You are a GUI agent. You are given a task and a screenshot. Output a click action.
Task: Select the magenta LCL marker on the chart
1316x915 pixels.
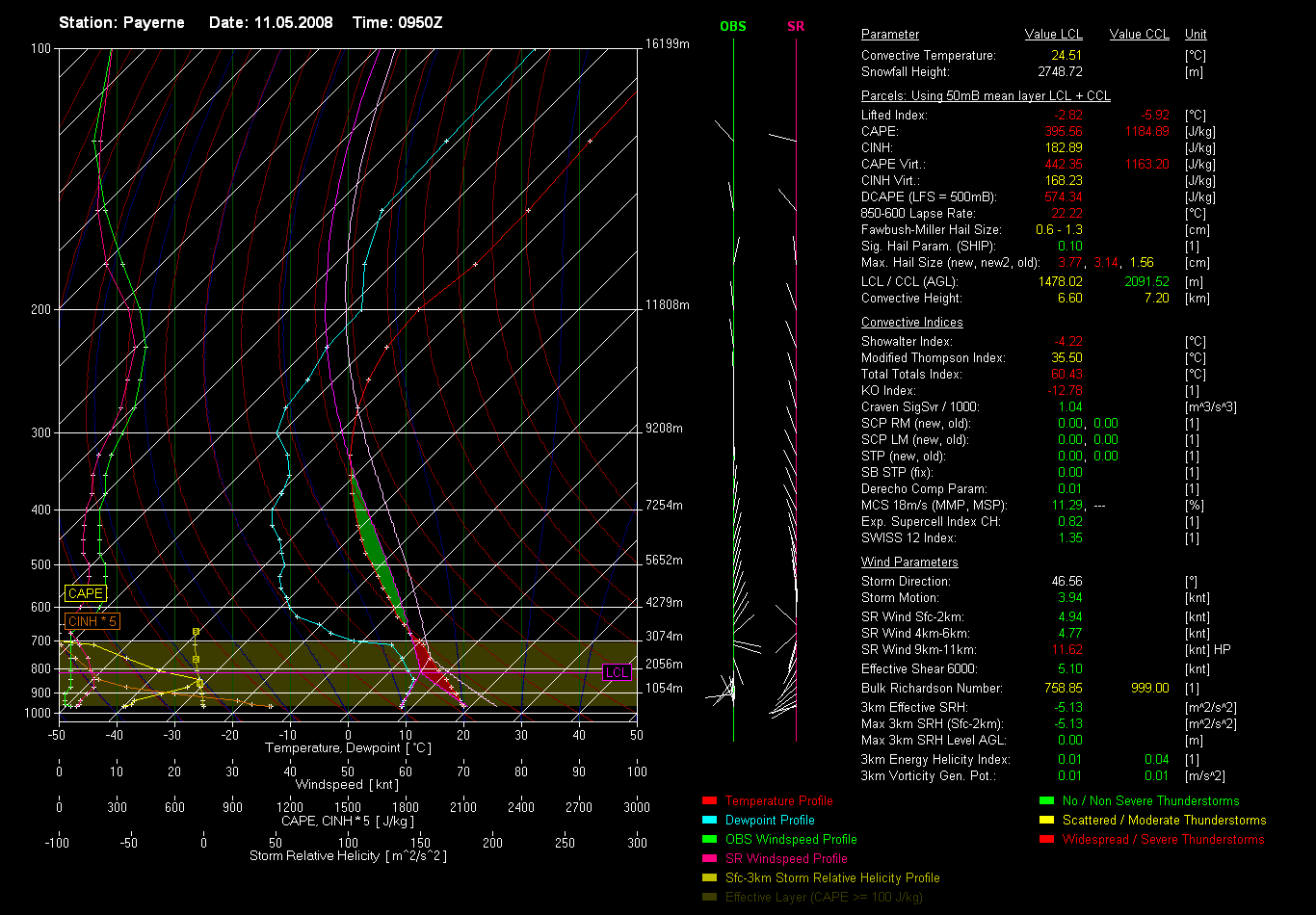617,672
